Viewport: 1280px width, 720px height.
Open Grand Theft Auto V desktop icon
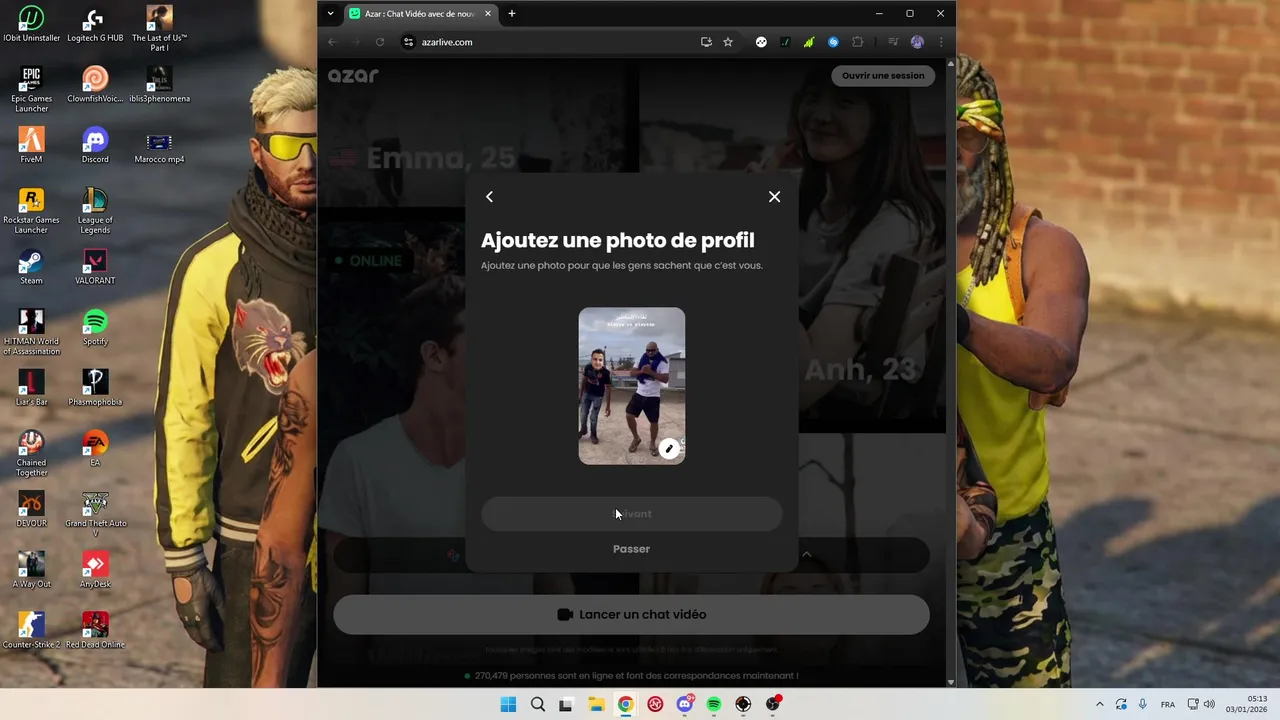[95, 514]
